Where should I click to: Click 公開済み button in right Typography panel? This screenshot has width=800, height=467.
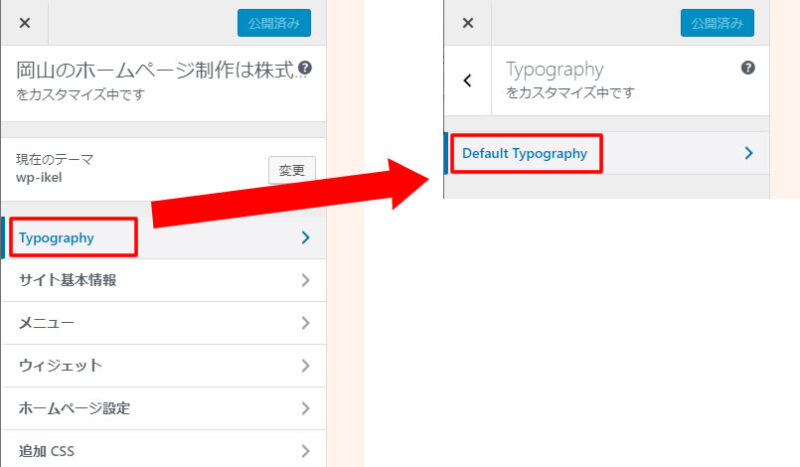click(x=717, y=23)
